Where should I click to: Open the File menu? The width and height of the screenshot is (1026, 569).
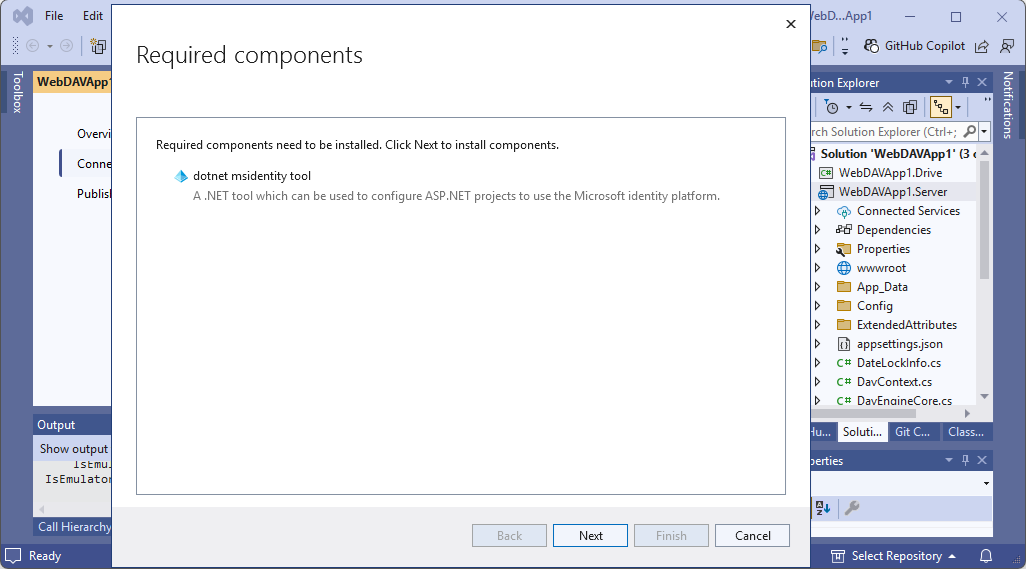tap(54, 16)
